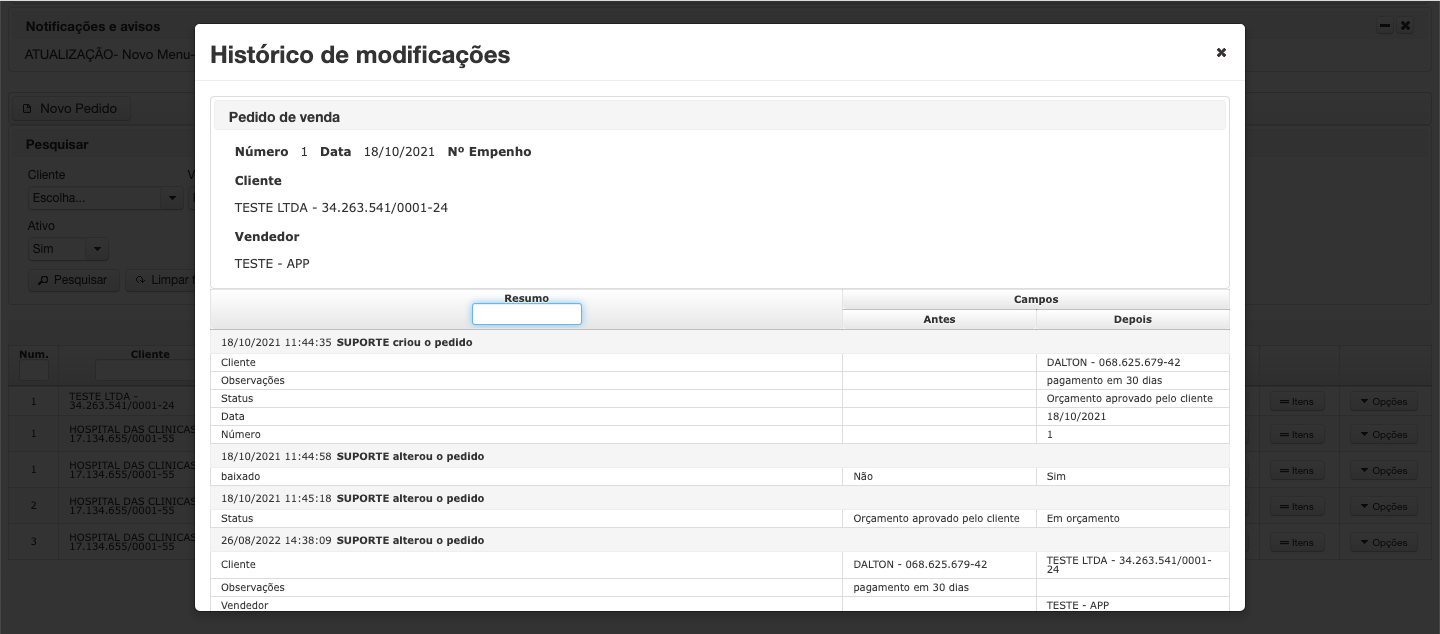The image size is (1440, 634).
Task: Select the 11:44:35 SUPORTE criou o pedido row
Action: [x=720, y=342]
